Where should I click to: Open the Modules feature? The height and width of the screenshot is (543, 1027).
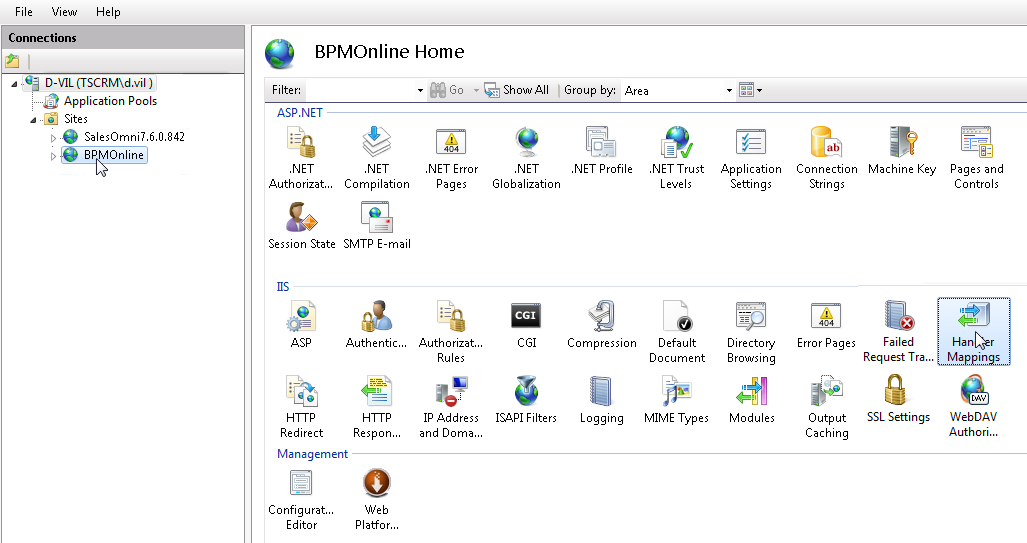point(751,400)
